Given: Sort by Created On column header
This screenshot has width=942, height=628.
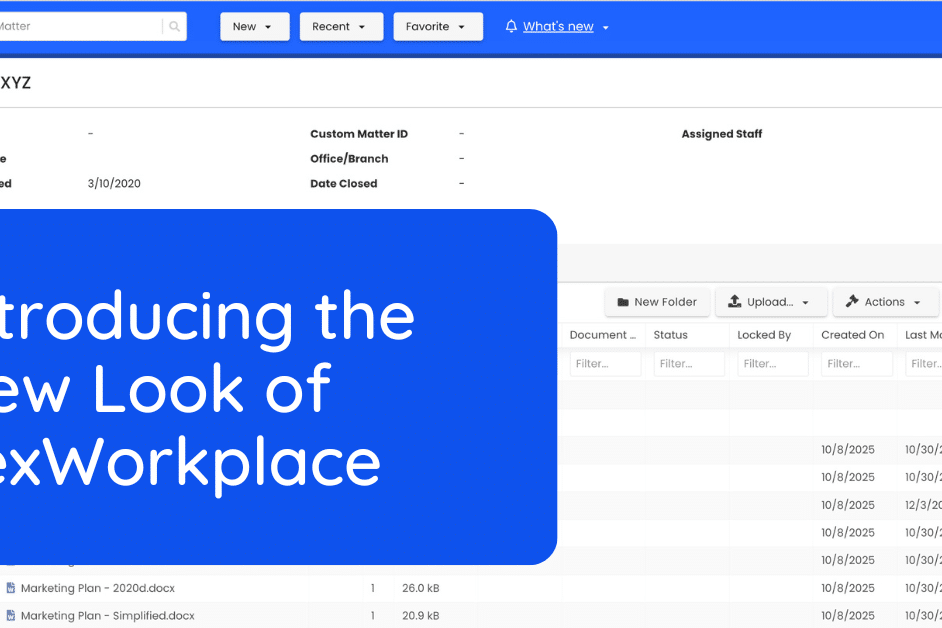Looking at the screenshot, I should tap(853, 335).
